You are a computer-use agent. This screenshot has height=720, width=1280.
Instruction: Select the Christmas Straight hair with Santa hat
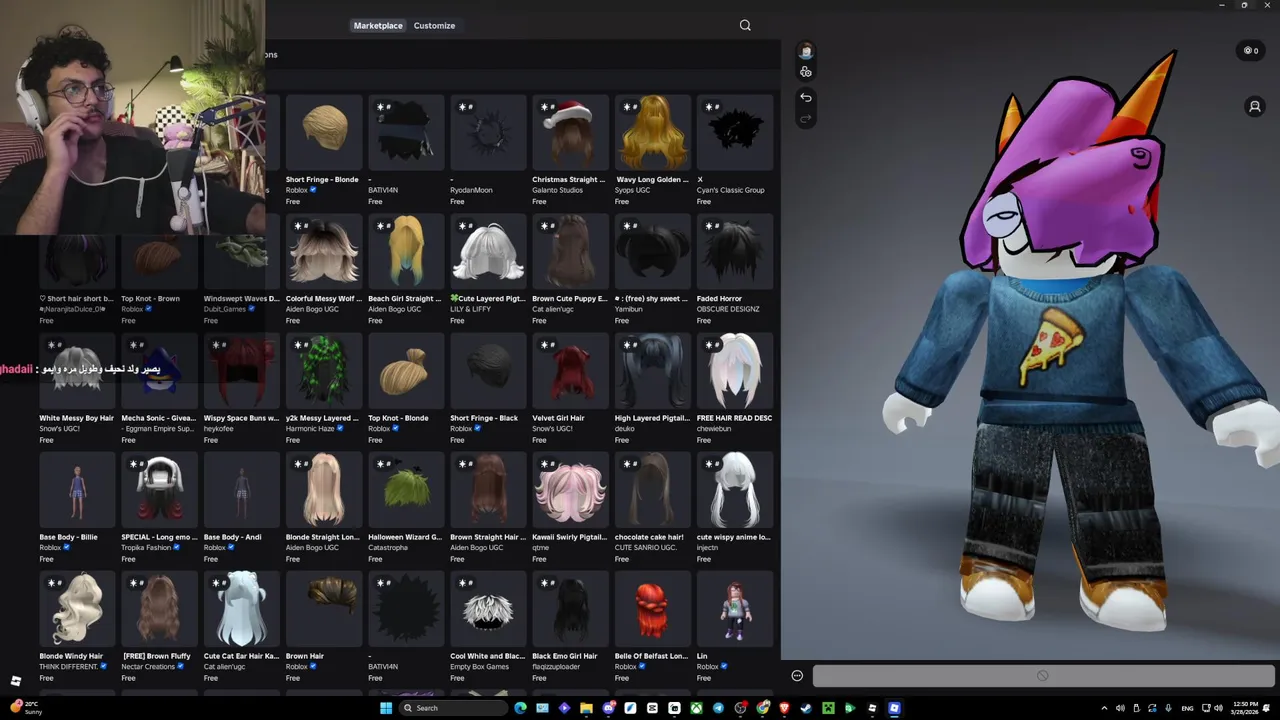pyautogui.click(x=570, y=133)
